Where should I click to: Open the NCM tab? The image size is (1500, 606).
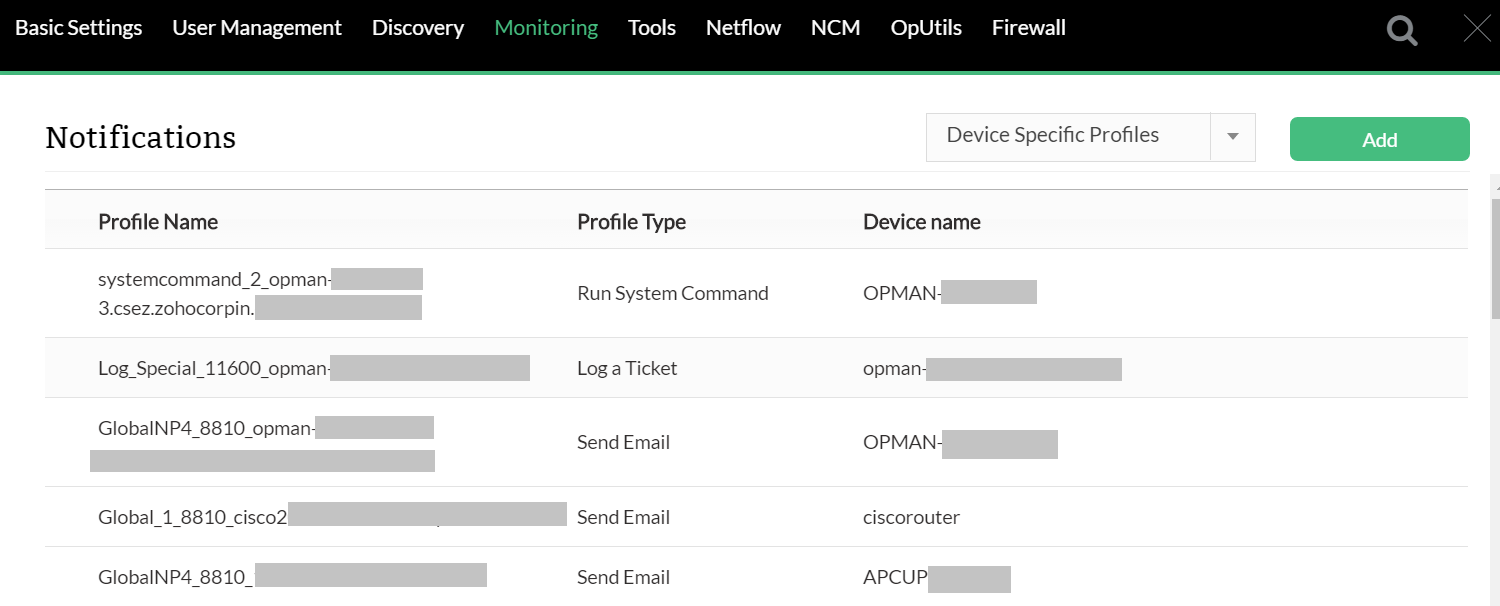tap(836, 28)
